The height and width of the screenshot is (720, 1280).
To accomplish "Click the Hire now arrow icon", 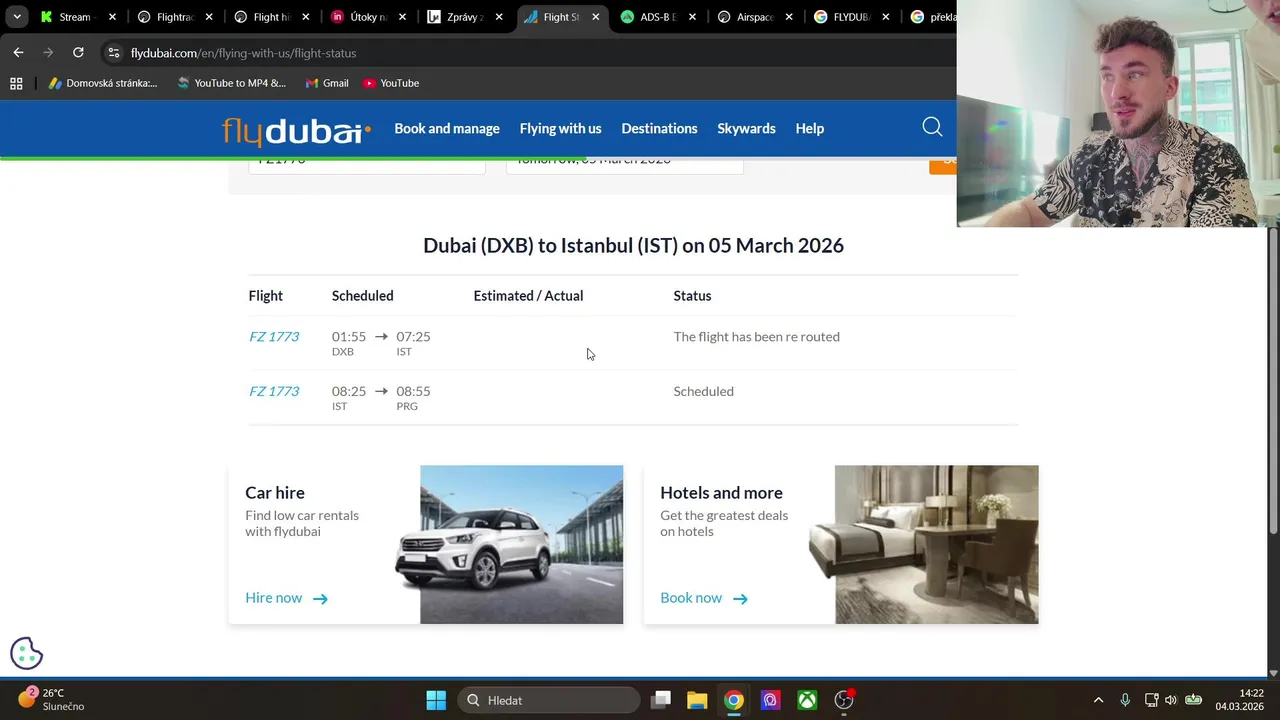I will click(320, 598).
